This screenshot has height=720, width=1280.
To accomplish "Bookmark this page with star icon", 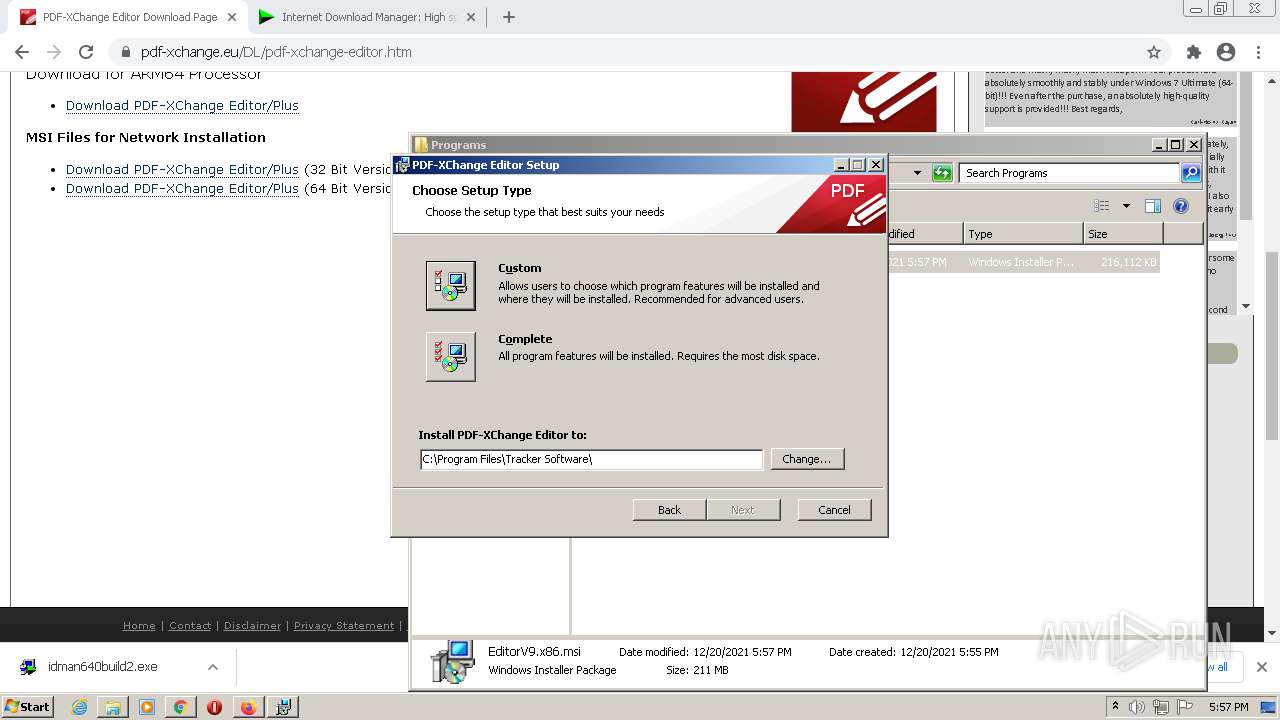I will pyautogui.click(x=1154, y=52).
